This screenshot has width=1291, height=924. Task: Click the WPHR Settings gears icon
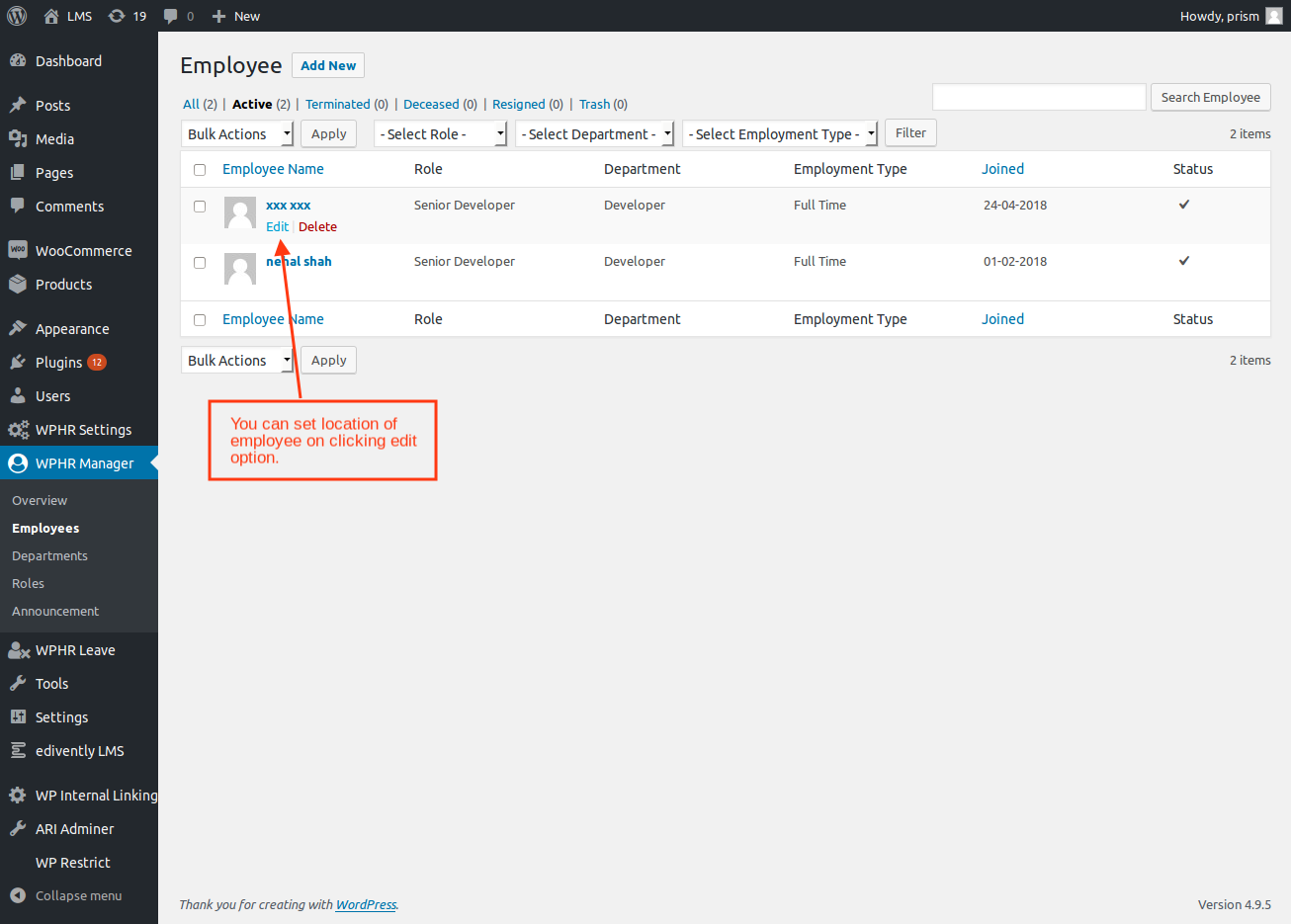(x=18, y=429)
